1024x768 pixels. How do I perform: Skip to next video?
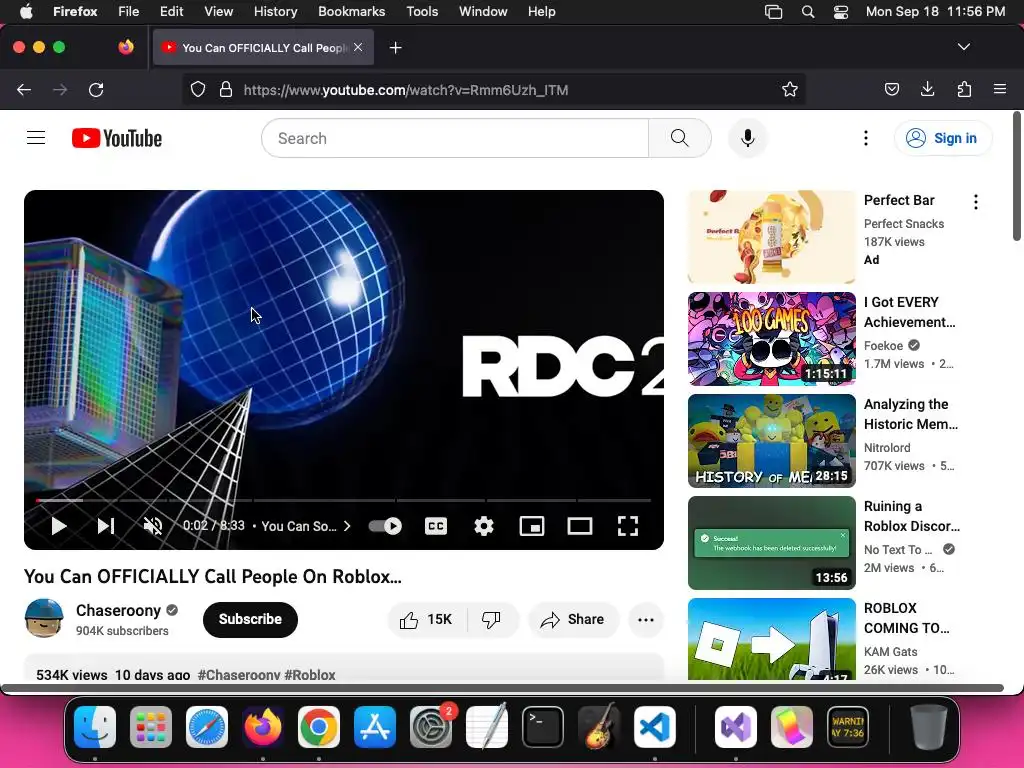pos(106,526)
